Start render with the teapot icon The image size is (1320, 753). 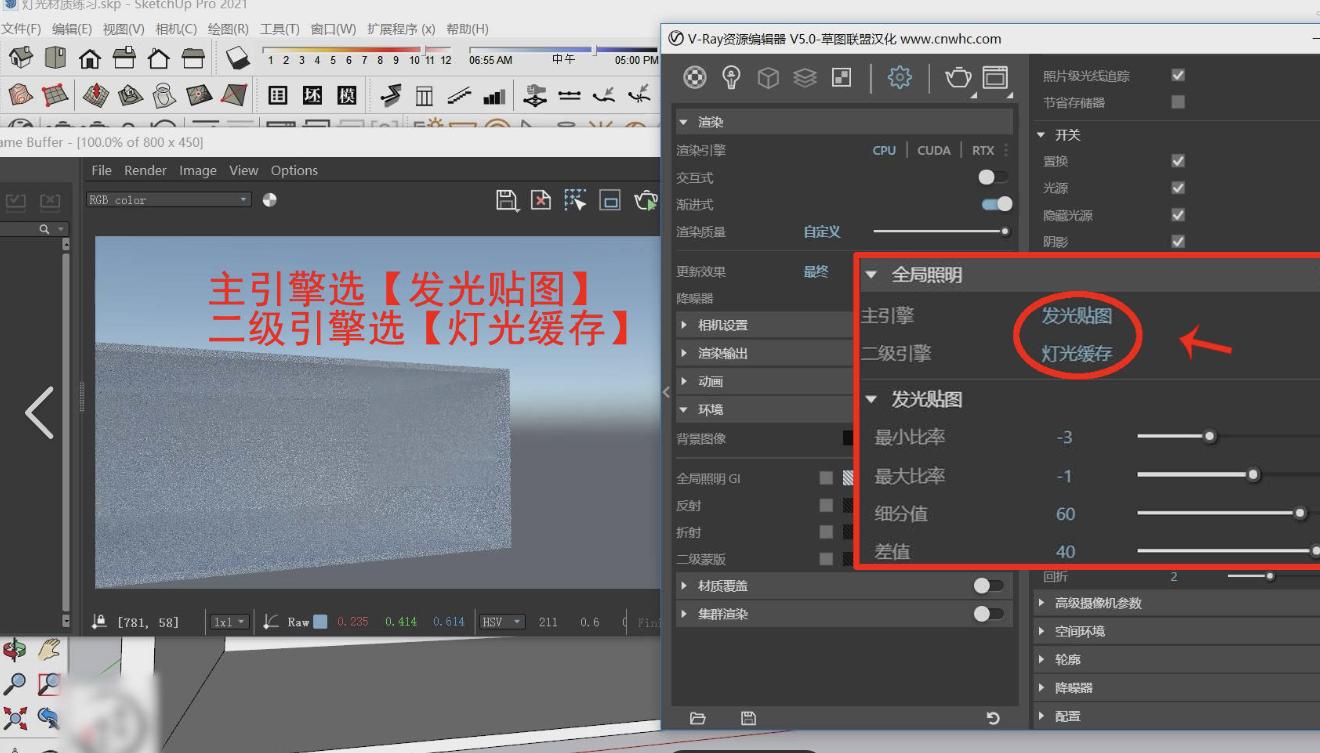(x=957, y=78)
